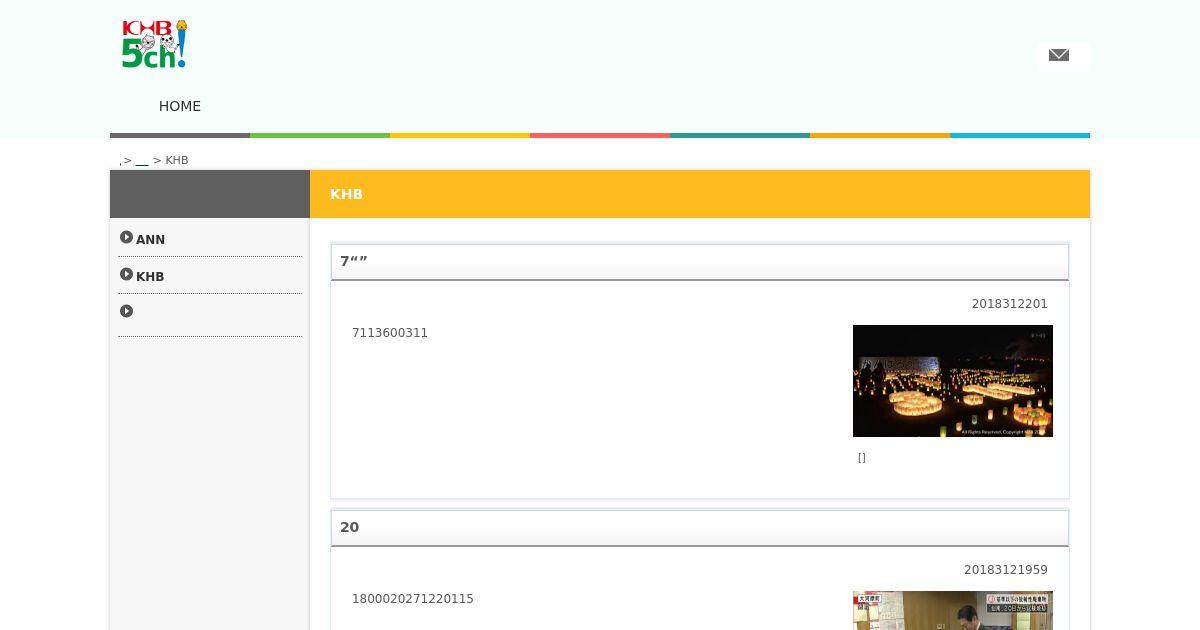Open the second article video thumbnail
This screenshot has width=1200, height=630.
(953, 610)
